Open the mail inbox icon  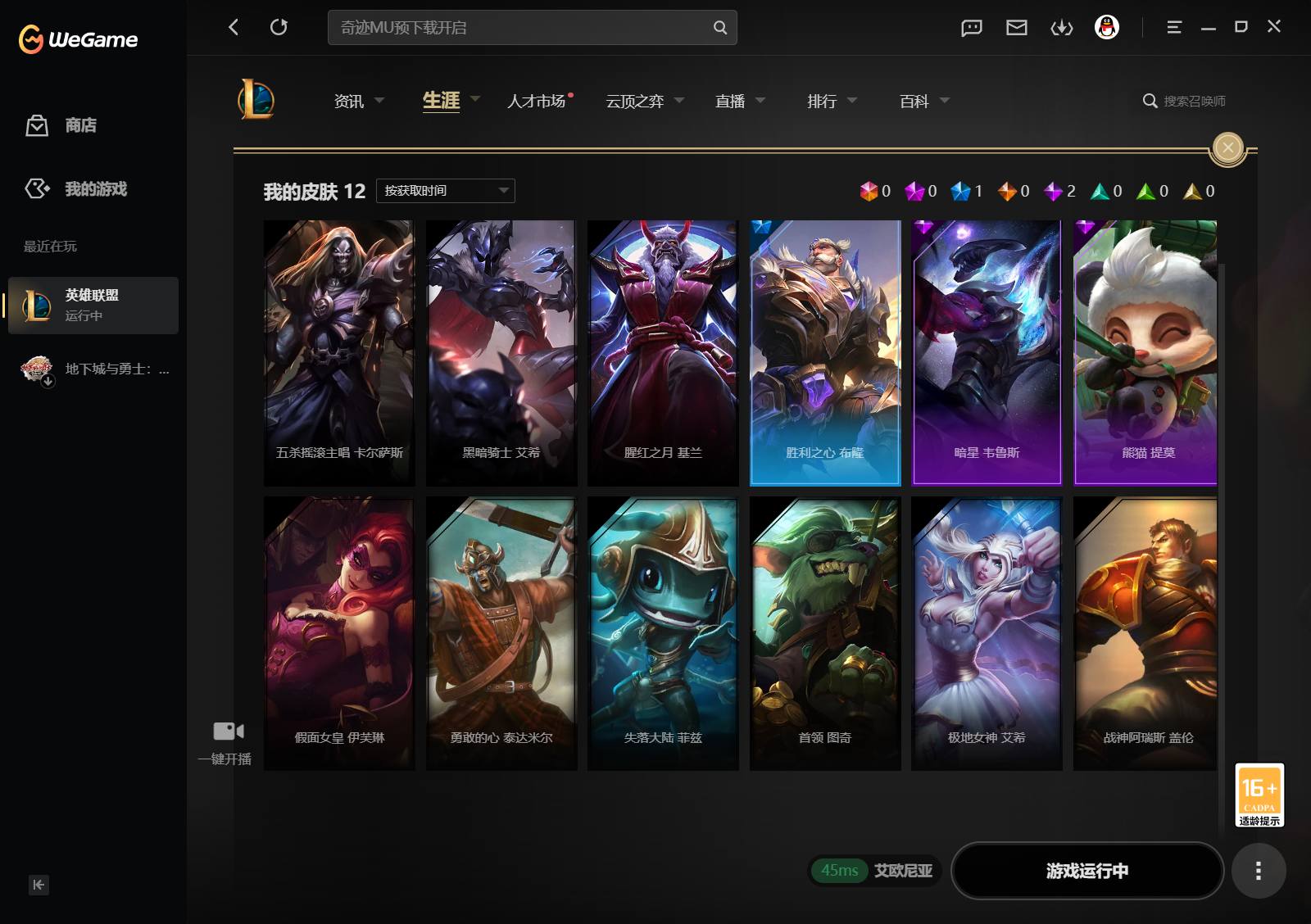[1017, 28]
